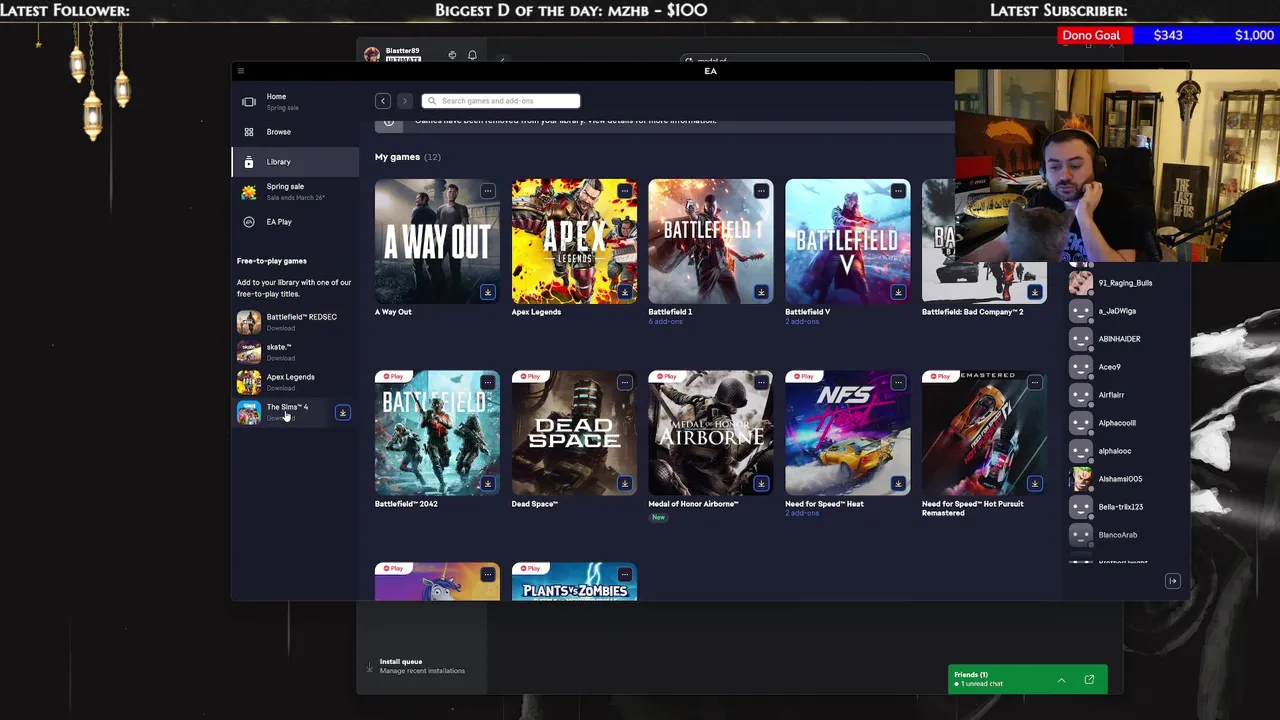This screenshot has height=720, width=1280.
Task: Pop out the Friends chat window
Action: coord(1089,680)
